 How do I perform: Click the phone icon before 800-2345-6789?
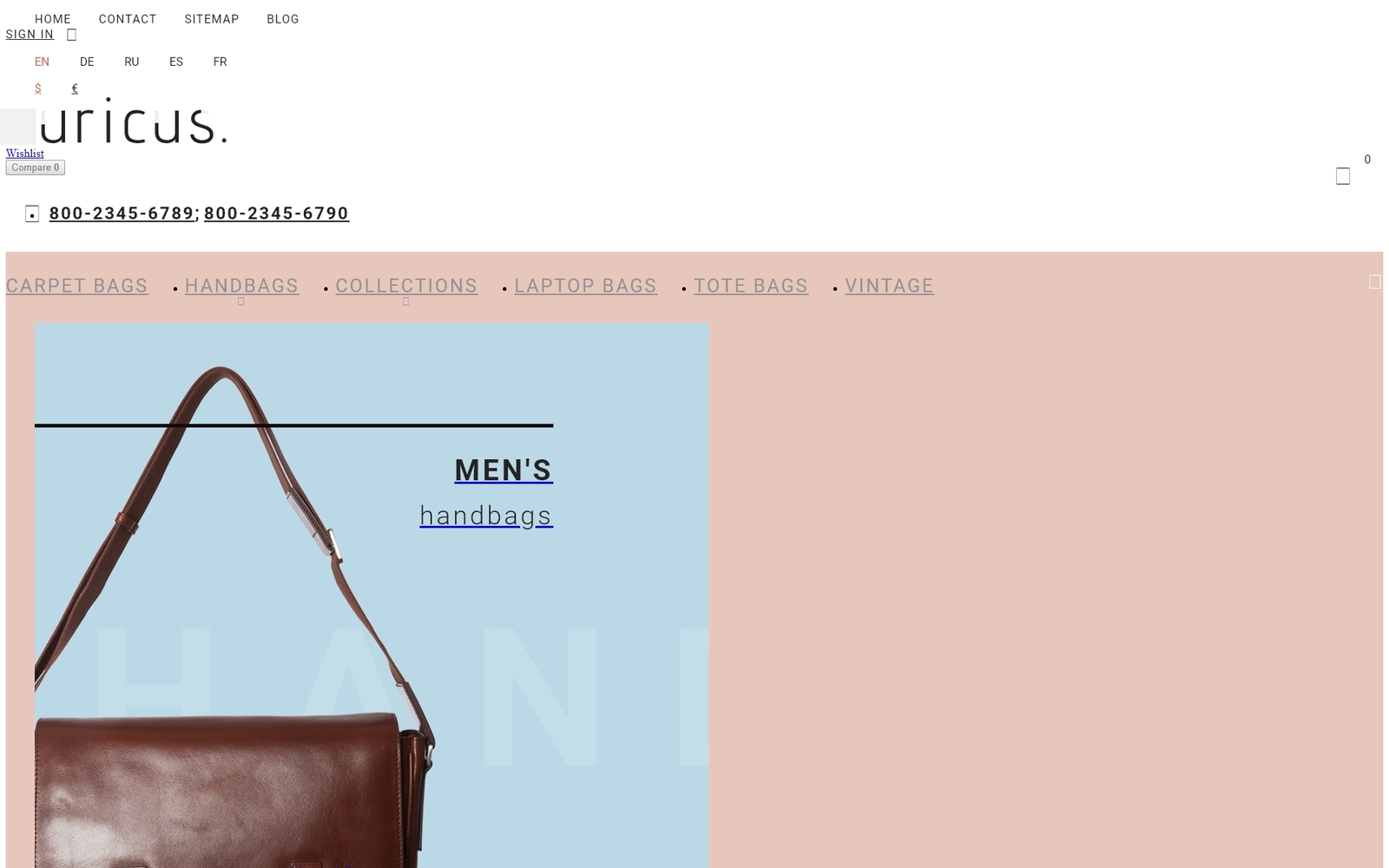pos(32,214)
